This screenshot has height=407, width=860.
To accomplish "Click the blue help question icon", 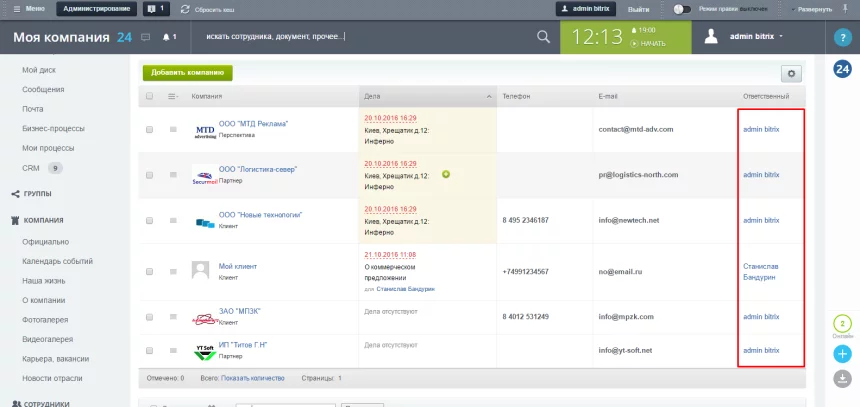I will pos(842,37).
